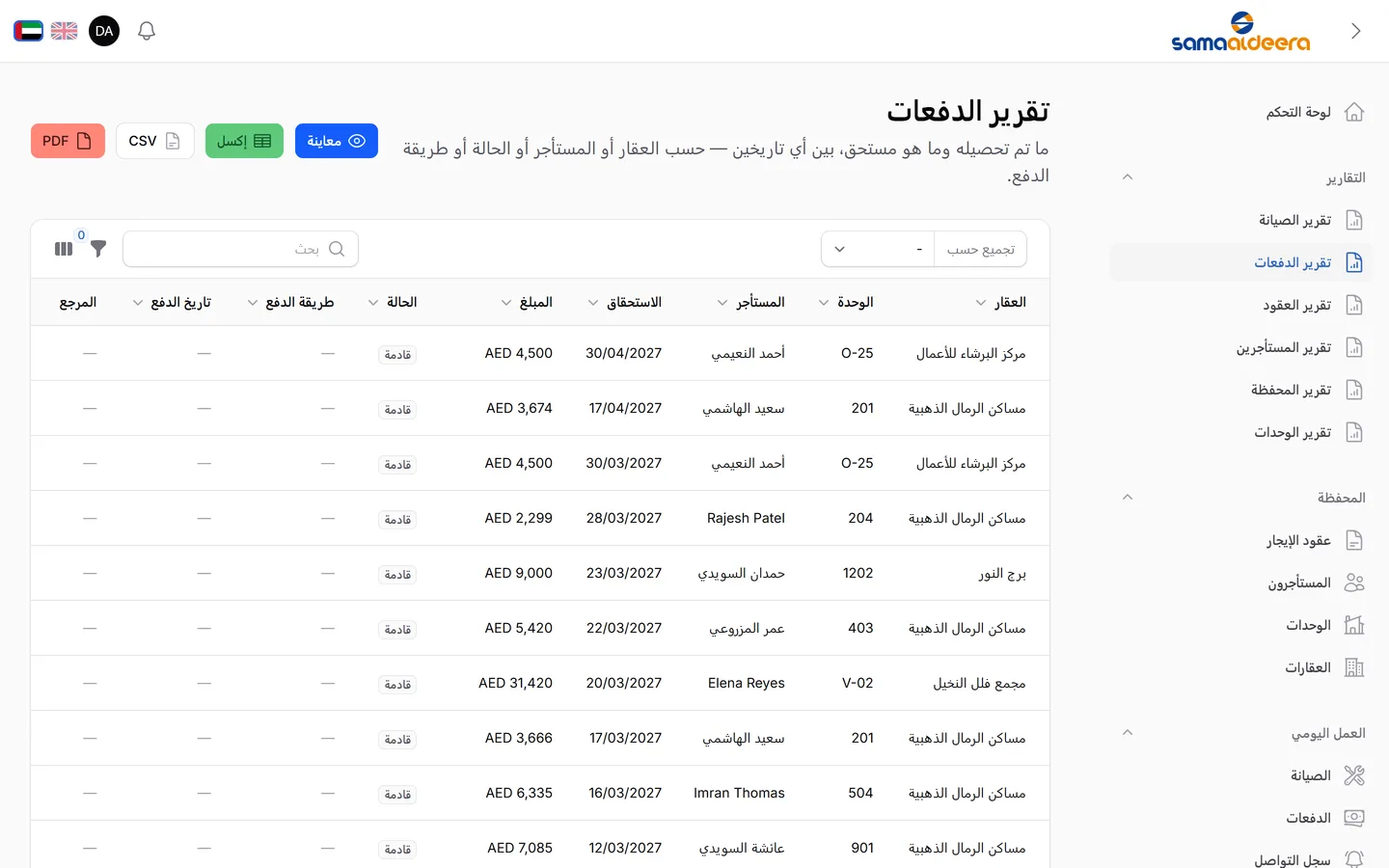Open تقرير الوحدات in the sidebar
This screenshot has height=868, width=1389.
pos(1240,432)
